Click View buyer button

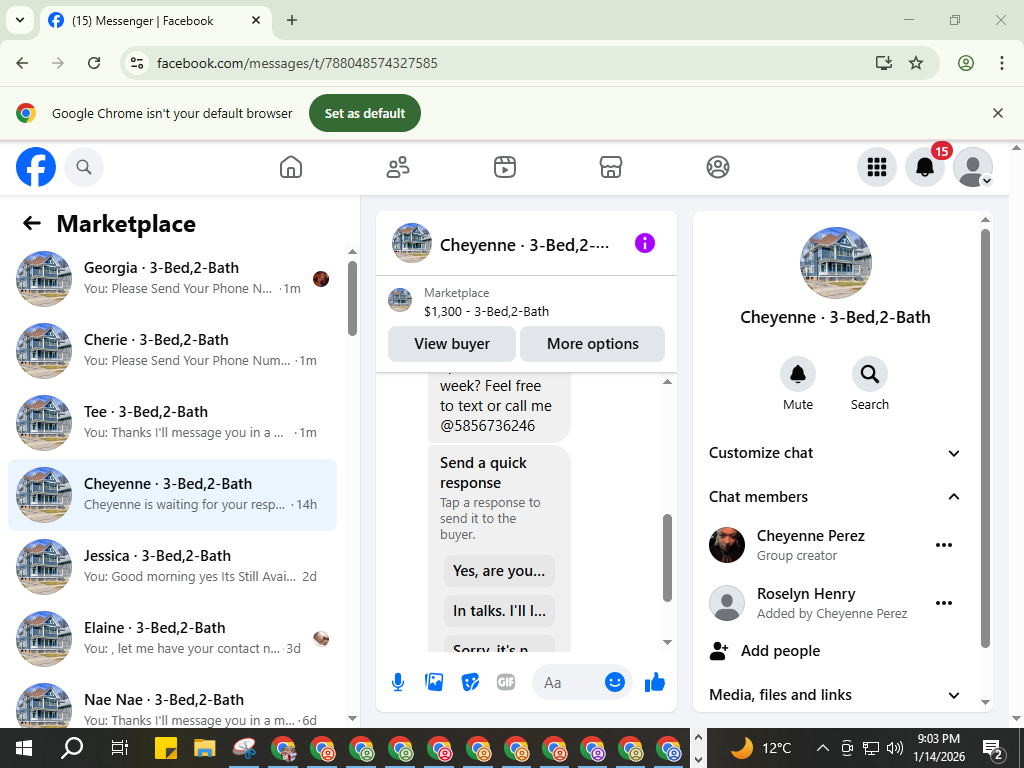tap(452, 344)
